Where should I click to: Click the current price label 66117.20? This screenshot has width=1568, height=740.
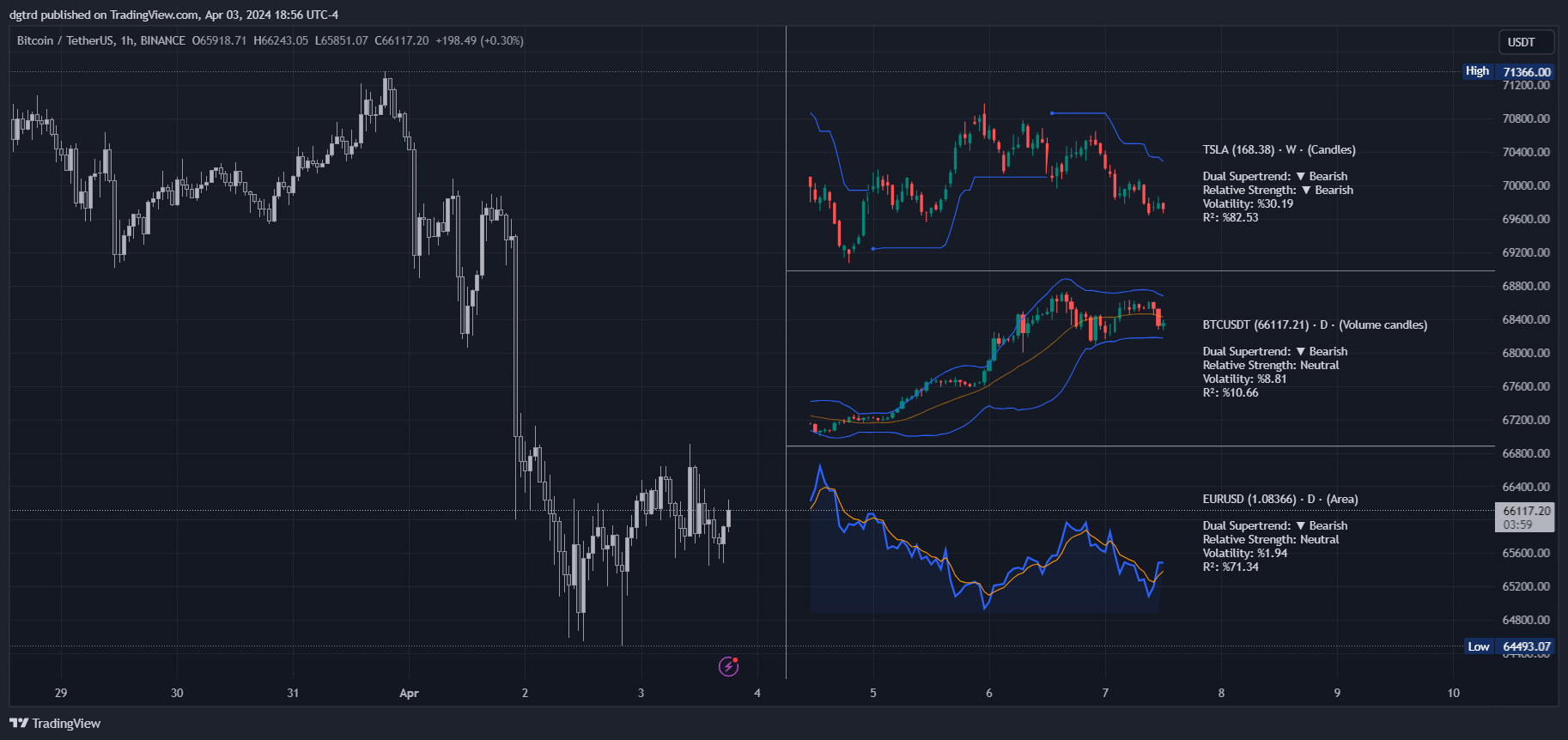(1526, 517)
